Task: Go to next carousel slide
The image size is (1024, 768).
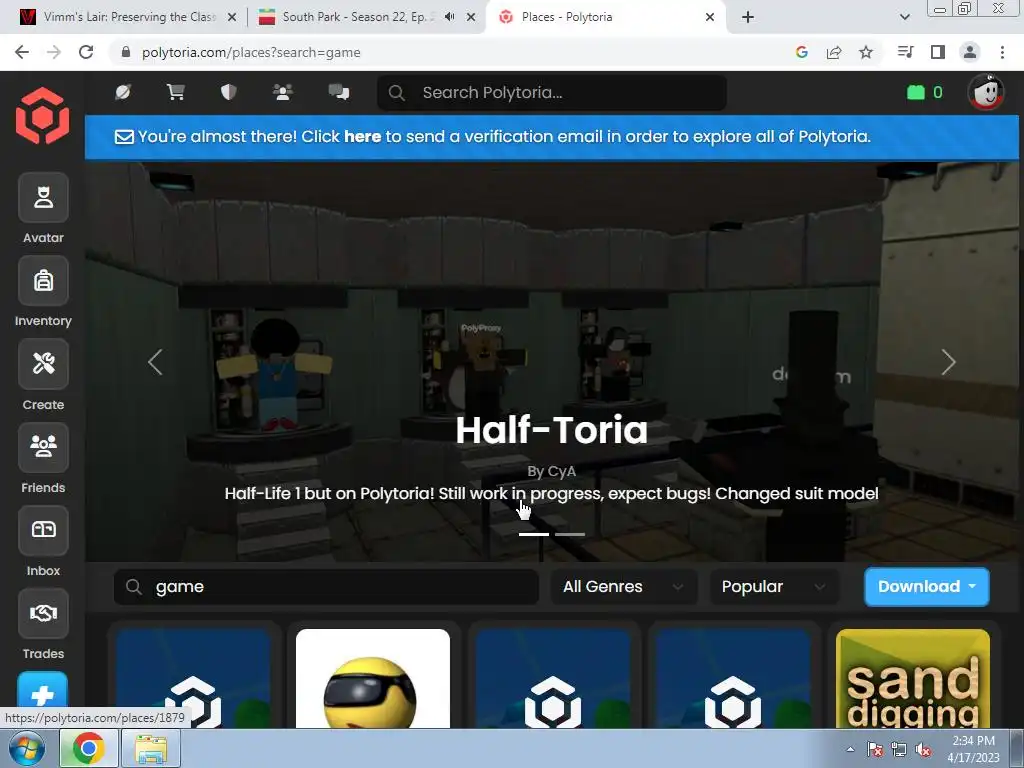Action: [x=948, y=362]
